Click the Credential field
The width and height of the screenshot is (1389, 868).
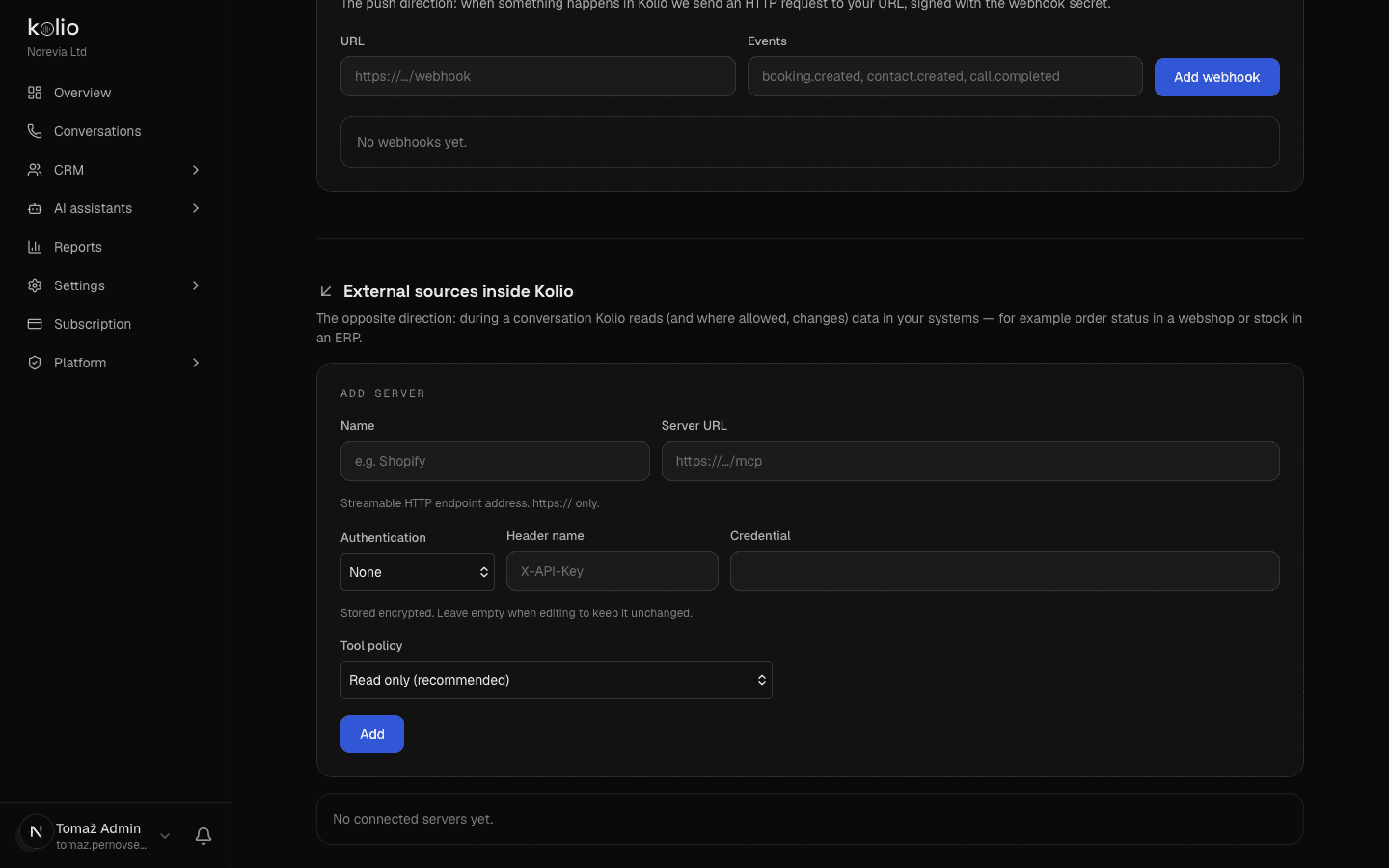point(1005,571)
